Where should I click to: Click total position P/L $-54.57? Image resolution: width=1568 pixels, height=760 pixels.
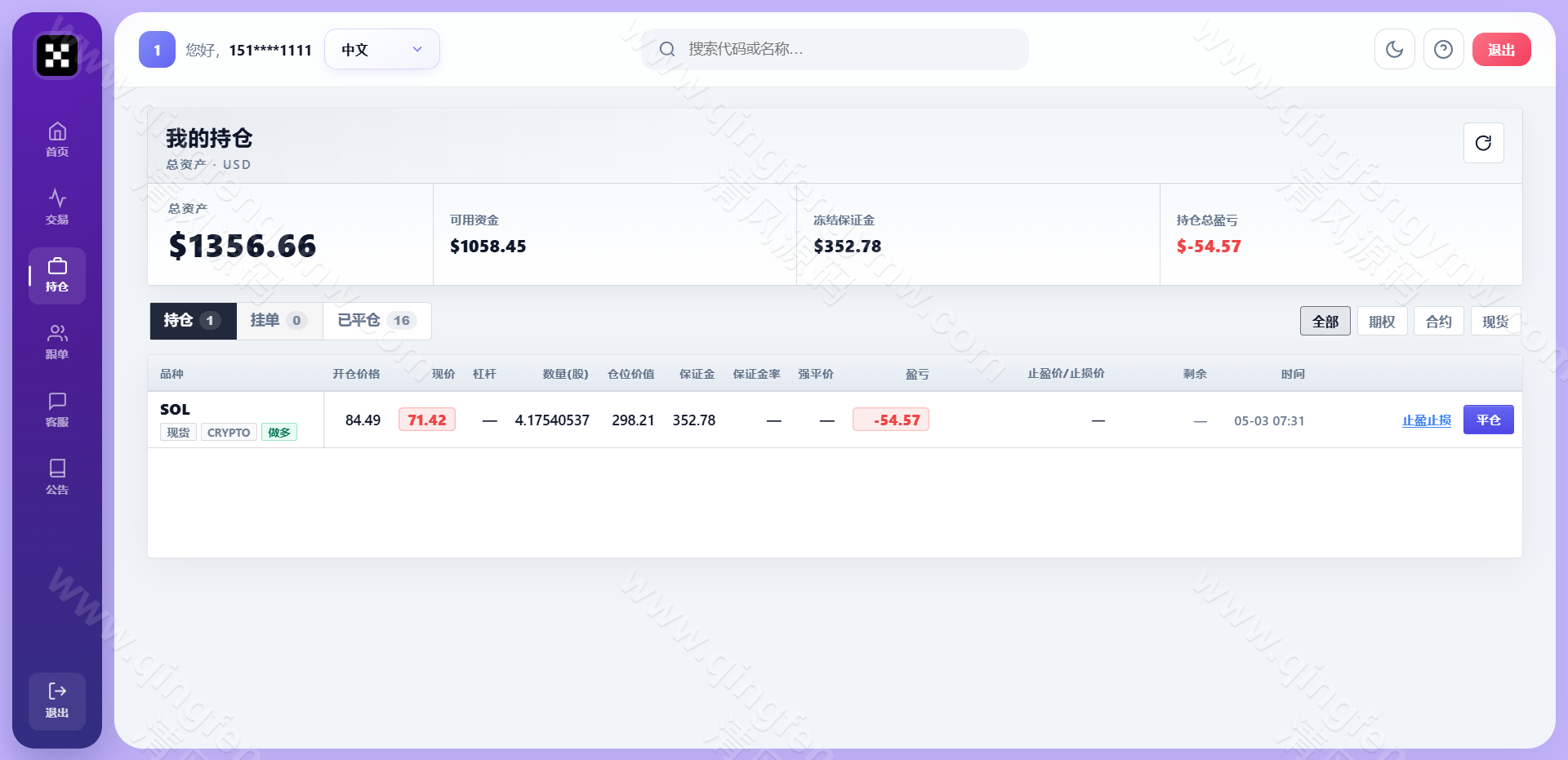click(x=1209, y=247)
